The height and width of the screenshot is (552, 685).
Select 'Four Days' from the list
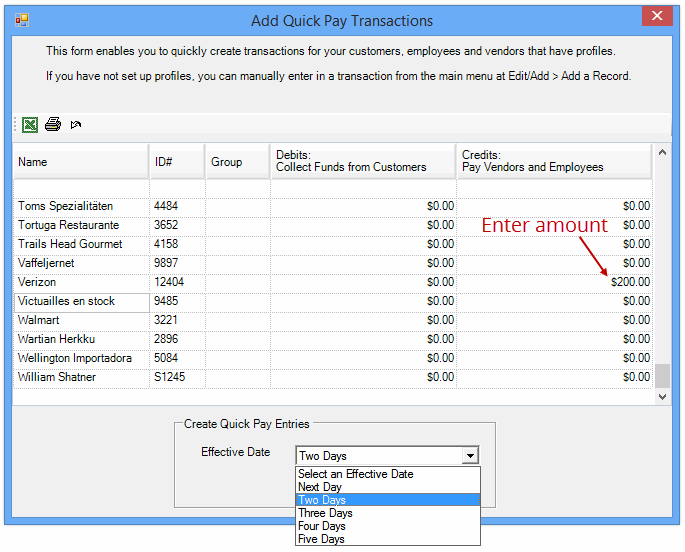click(321, 526)
